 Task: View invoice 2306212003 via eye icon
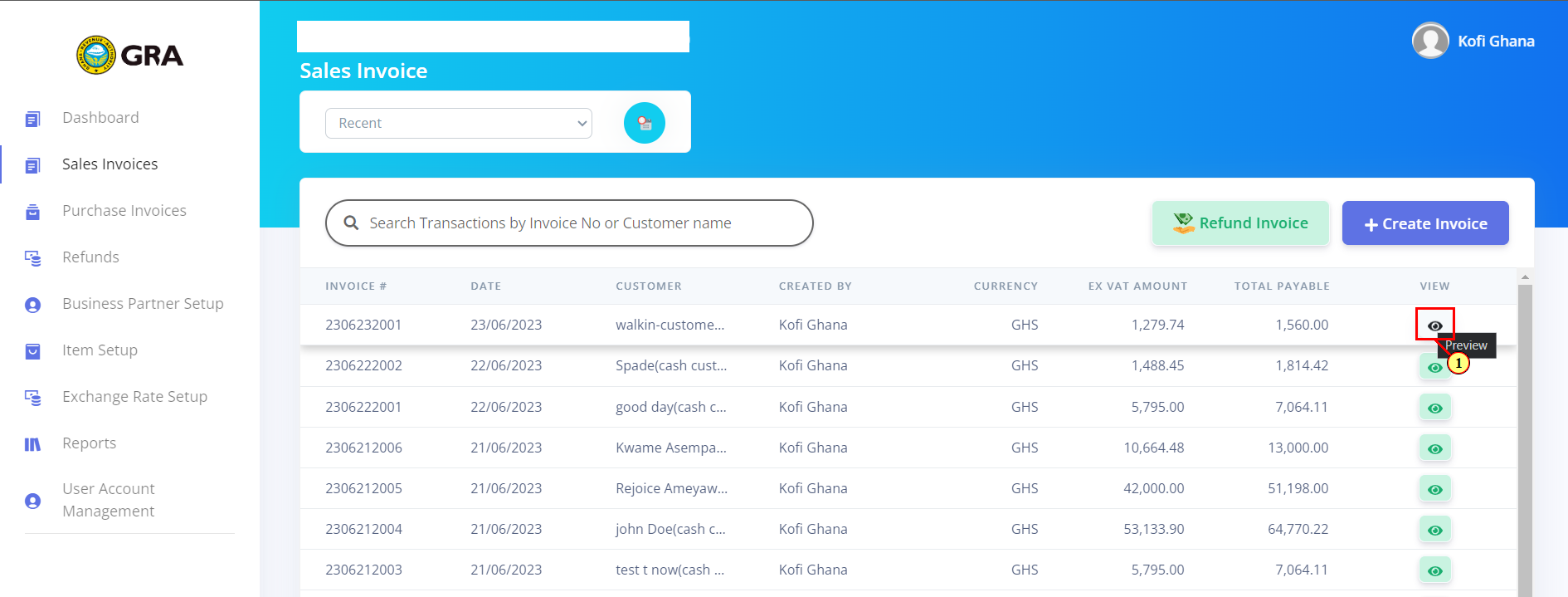pos(1434,570)
